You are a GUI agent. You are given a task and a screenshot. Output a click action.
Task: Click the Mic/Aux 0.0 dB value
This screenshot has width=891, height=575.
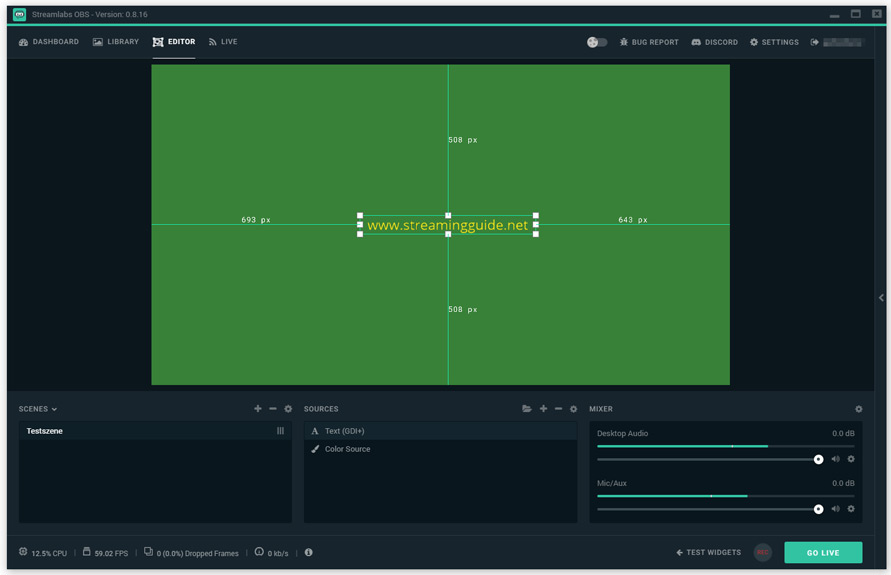[x=843, y=484]
